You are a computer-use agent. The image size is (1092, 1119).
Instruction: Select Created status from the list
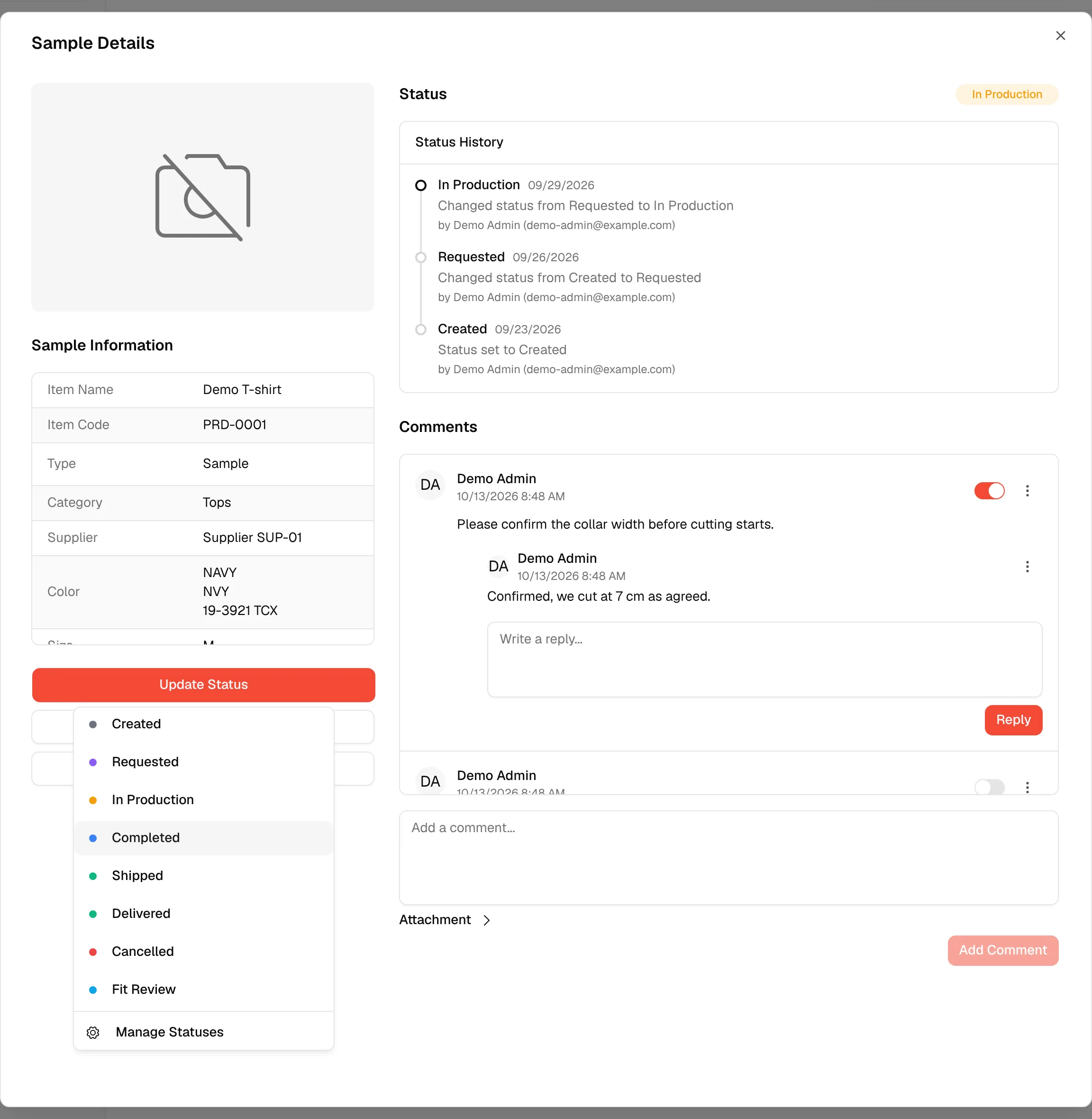coord(203,724)
